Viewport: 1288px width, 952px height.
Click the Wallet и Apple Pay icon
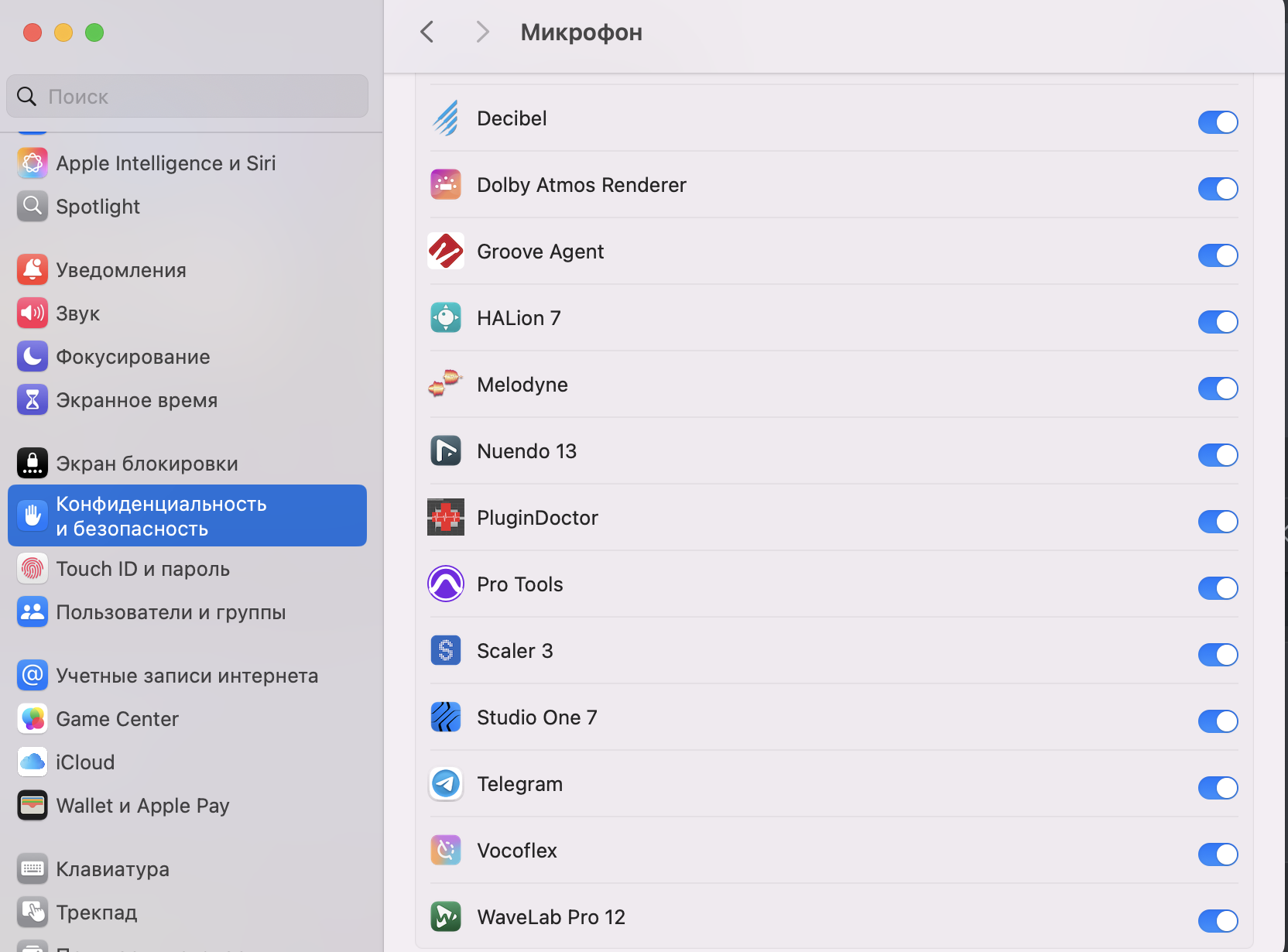click(x=33, y=806)
